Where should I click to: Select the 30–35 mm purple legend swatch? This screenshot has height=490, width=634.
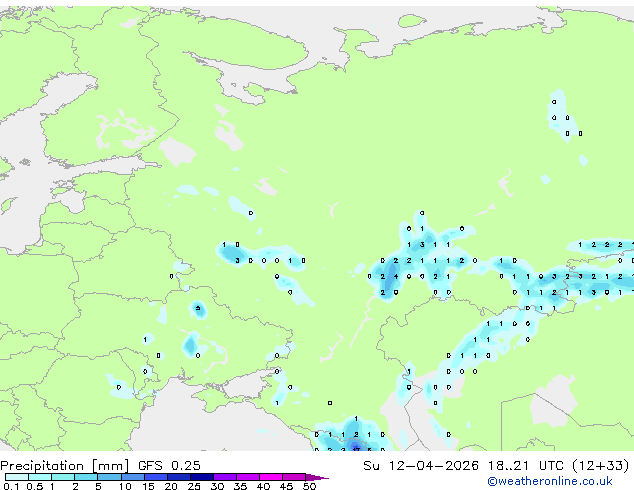click(225, 477)
